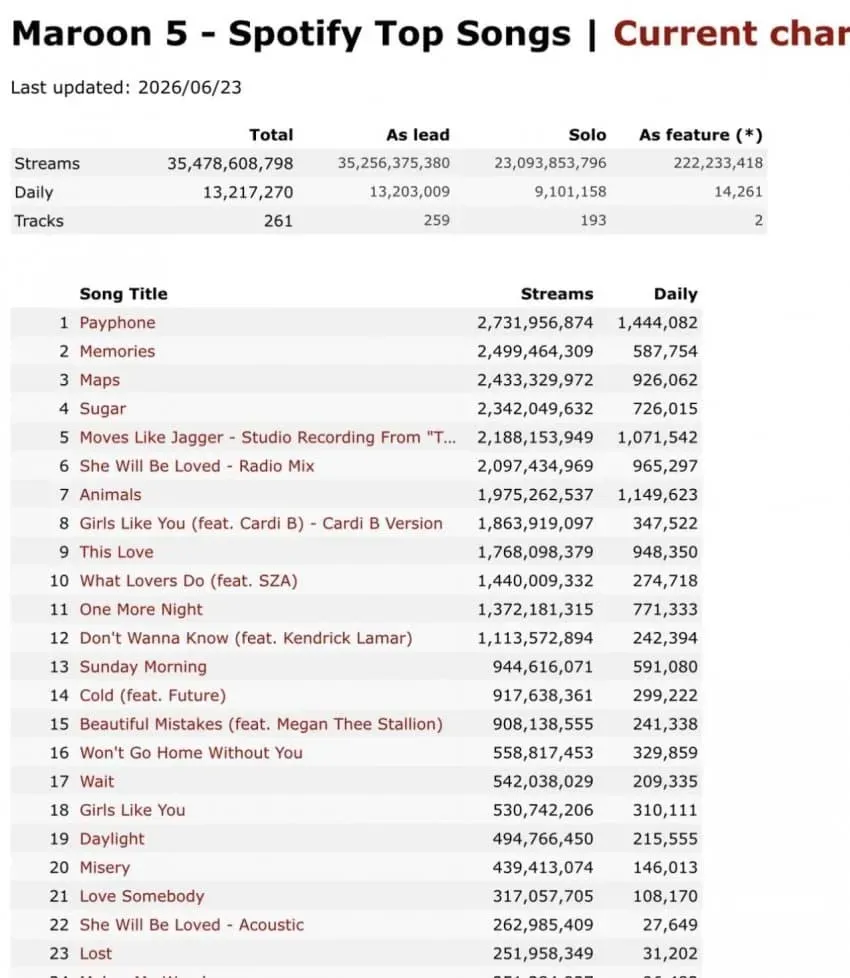Open Cold feat. Future song page

[153, 695]
